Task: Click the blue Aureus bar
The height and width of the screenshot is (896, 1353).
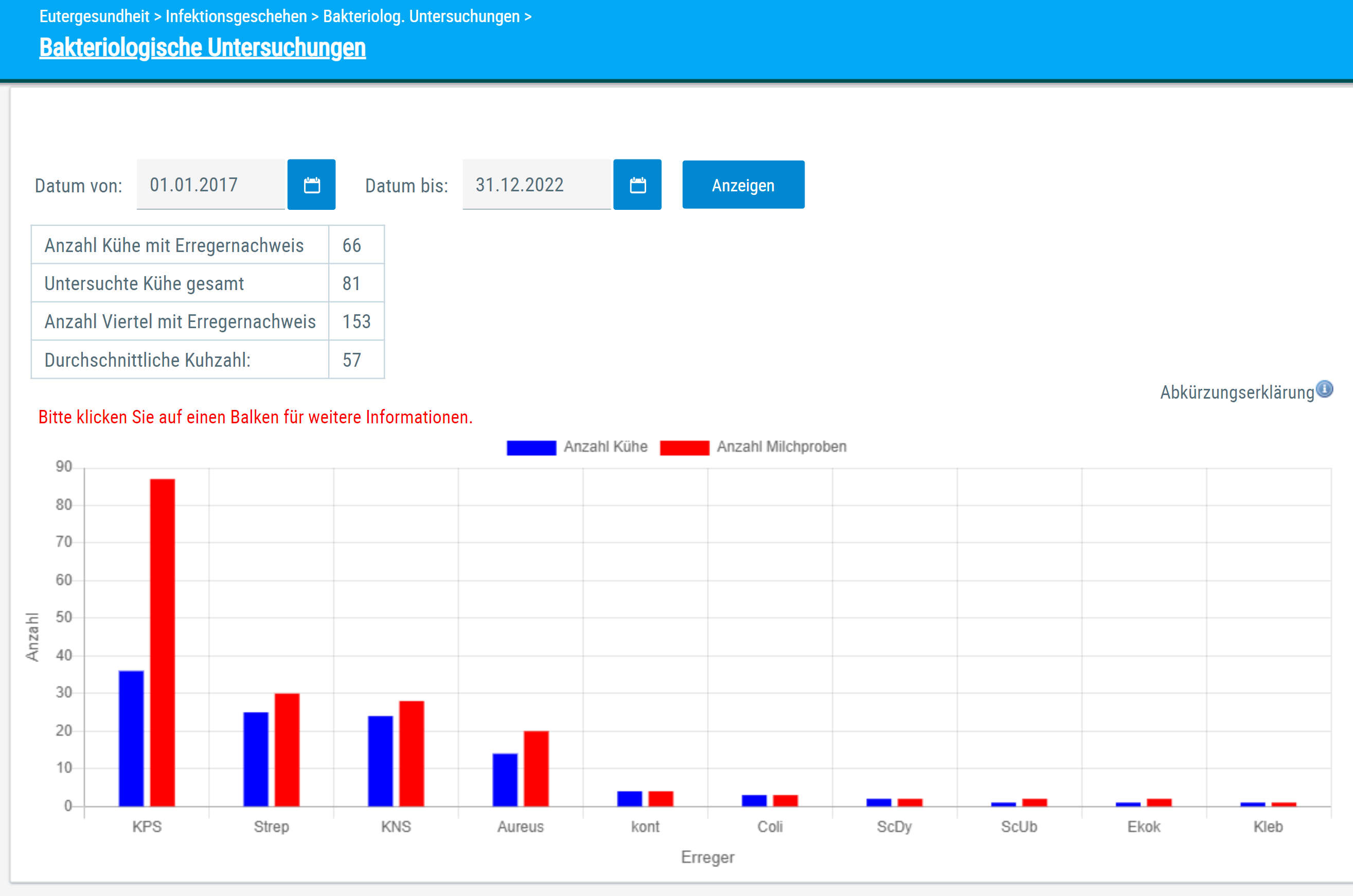Action: pos(505,780)
